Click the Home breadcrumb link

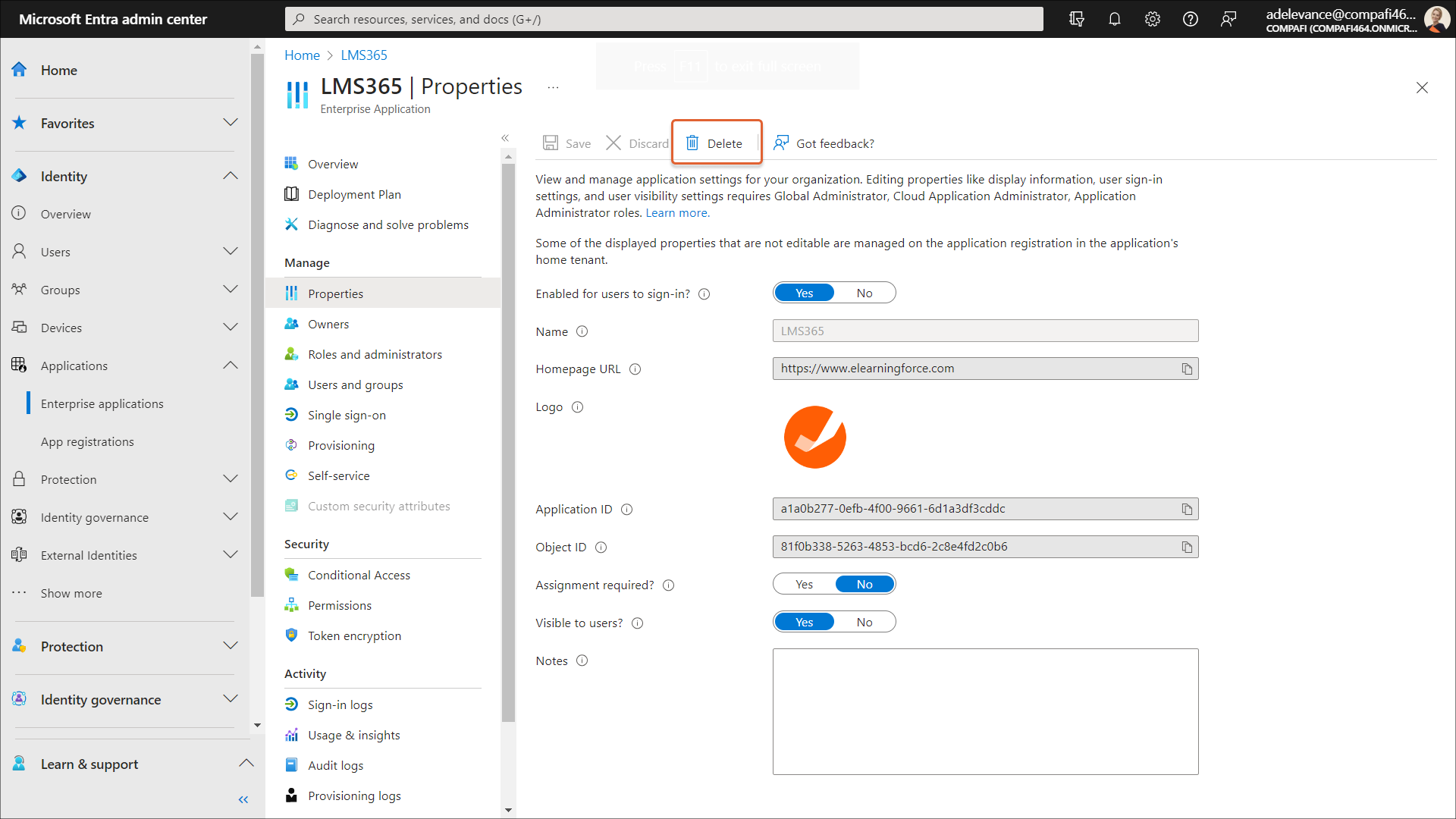(x=302, y=55)
